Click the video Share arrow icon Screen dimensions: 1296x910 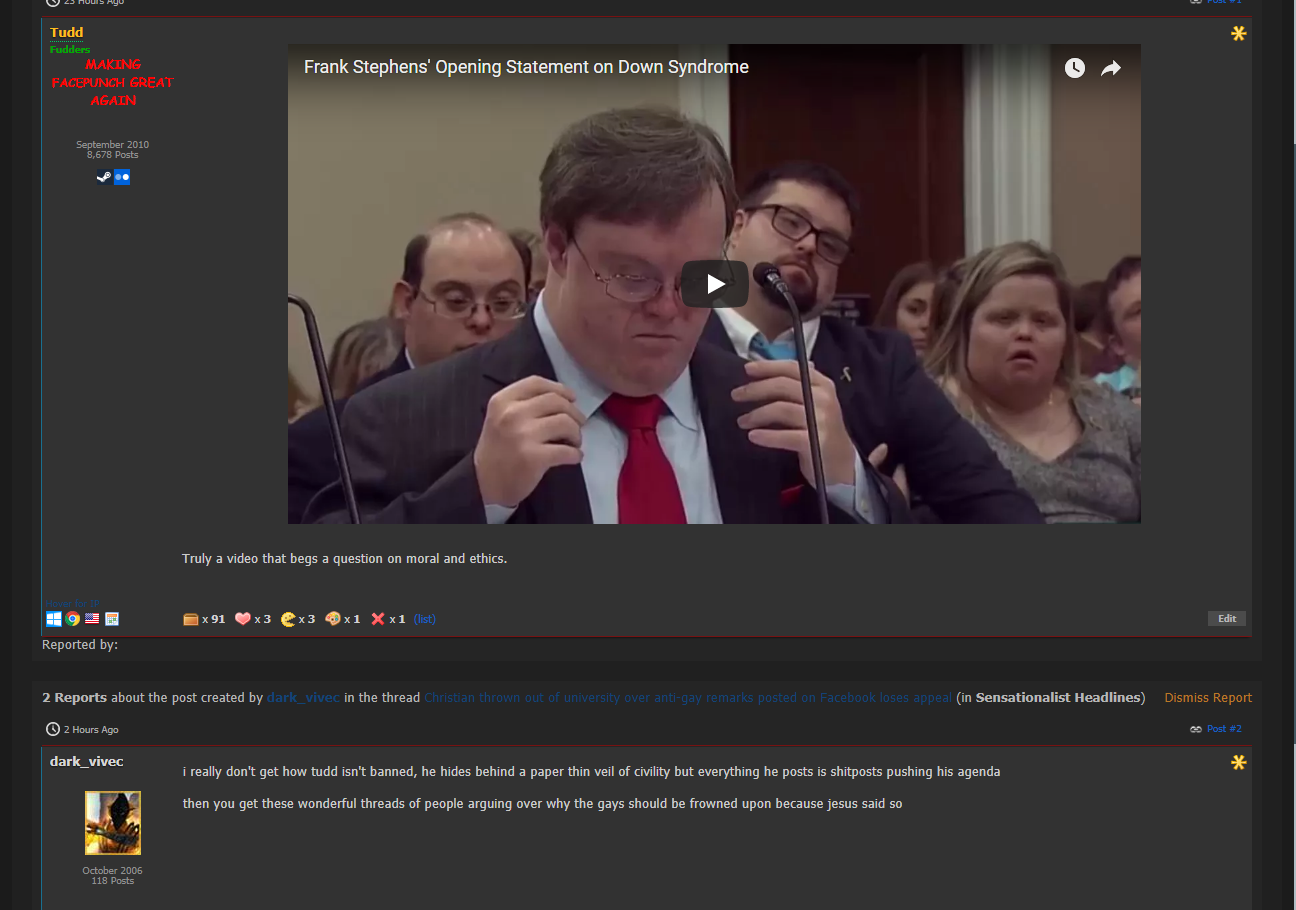click(1111, 68)
